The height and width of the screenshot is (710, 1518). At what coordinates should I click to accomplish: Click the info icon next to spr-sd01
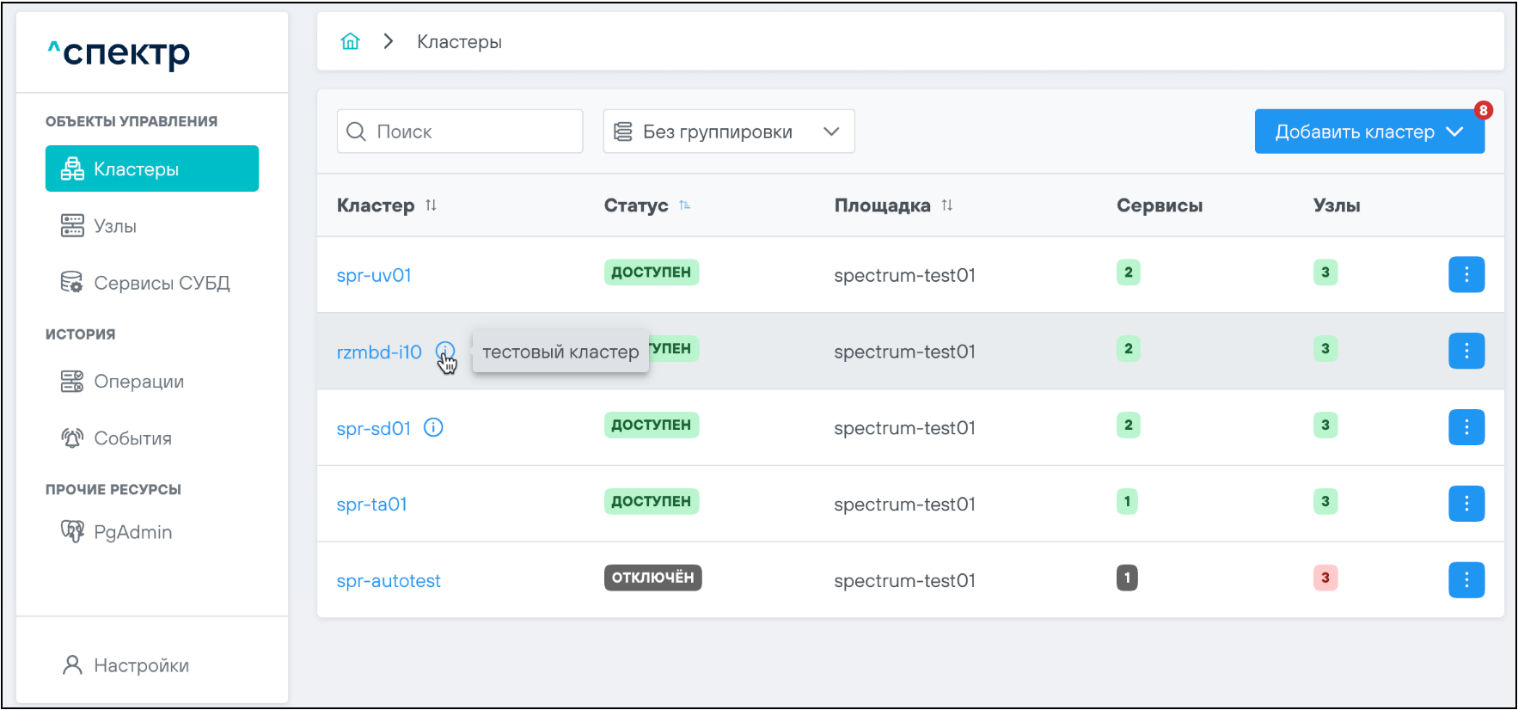coord(434,428)
